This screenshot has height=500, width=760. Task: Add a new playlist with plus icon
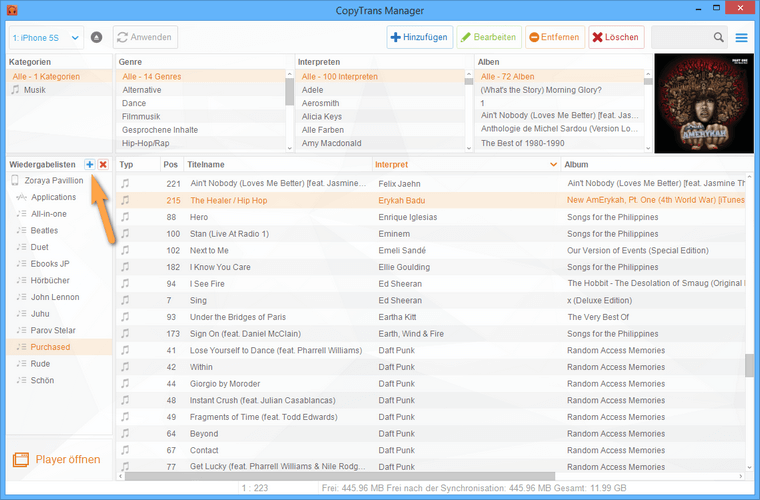(89, 165)
